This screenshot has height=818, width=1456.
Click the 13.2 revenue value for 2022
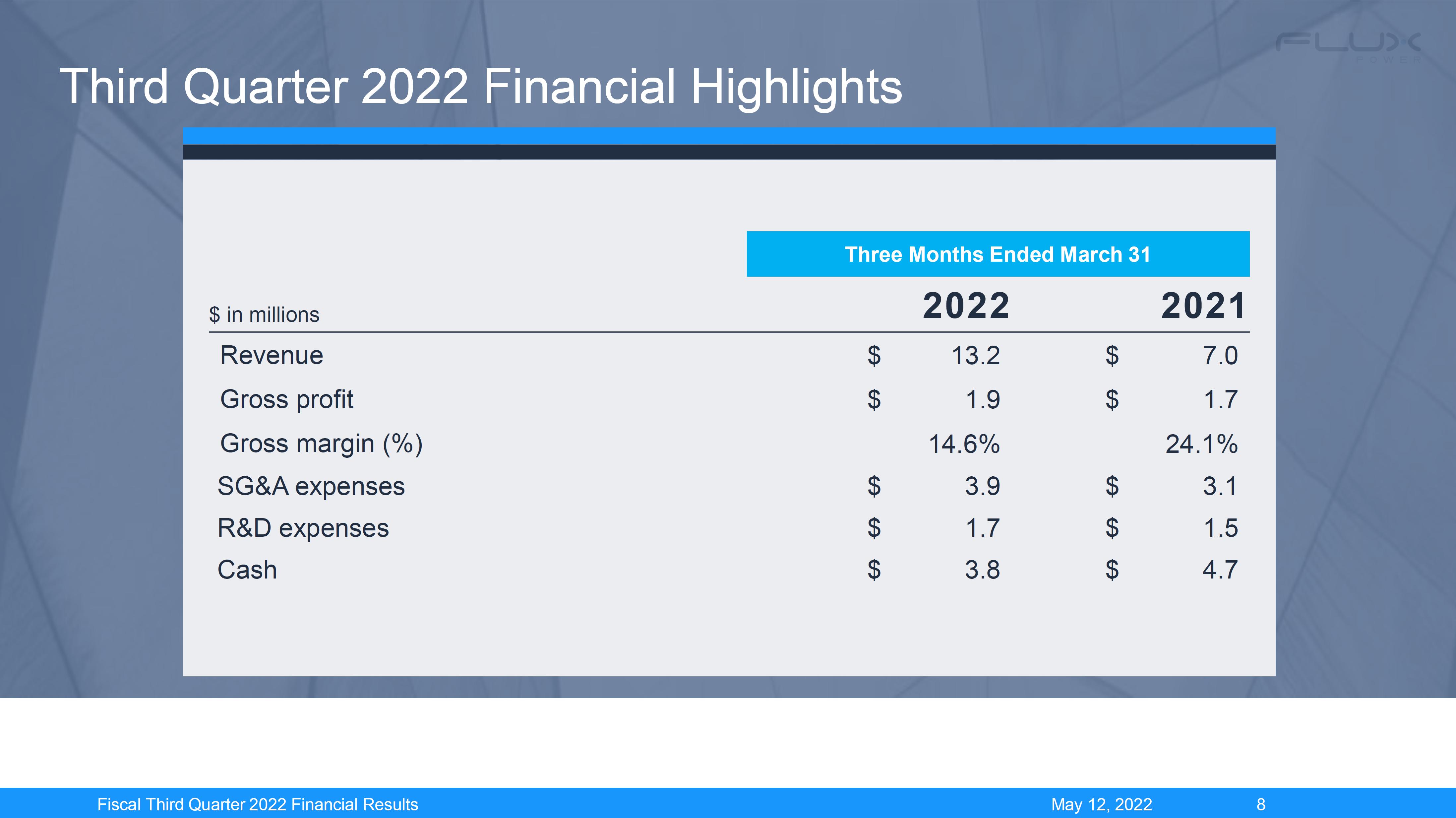coord(976,356)
